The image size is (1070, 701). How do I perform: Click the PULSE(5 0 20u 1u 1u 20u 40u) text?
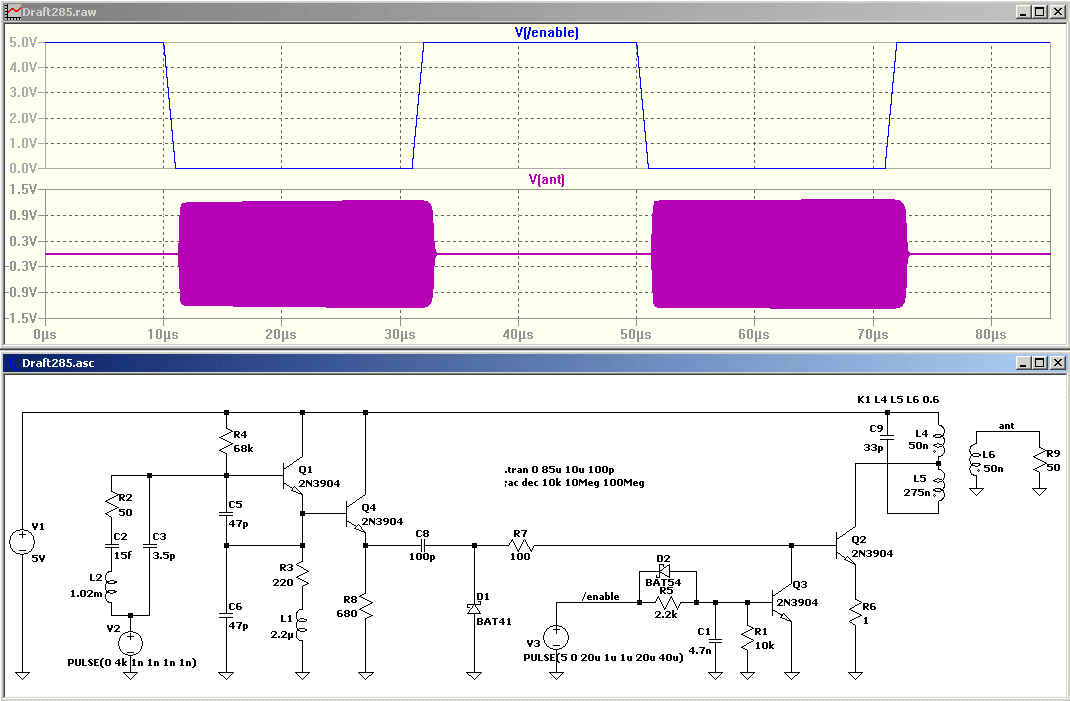(x=603, y=657)
